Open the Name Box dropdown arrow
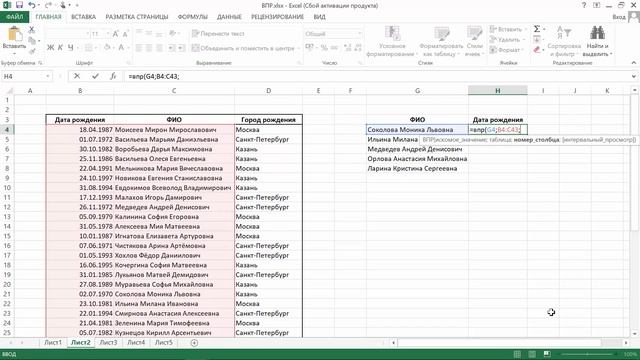 point(48,76)
